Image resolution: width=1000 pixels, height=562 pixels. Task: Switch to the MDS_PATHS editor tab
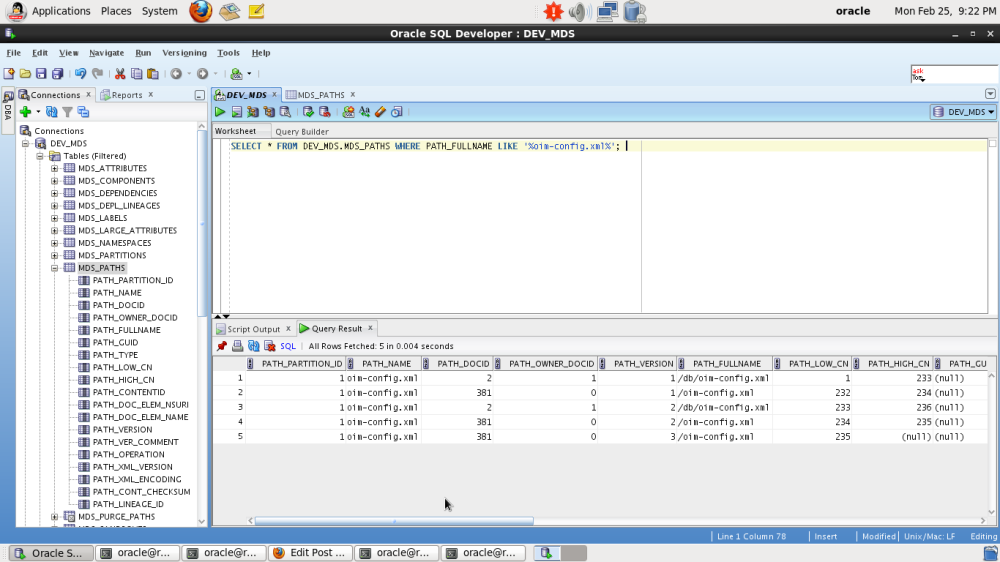(321, 95)
